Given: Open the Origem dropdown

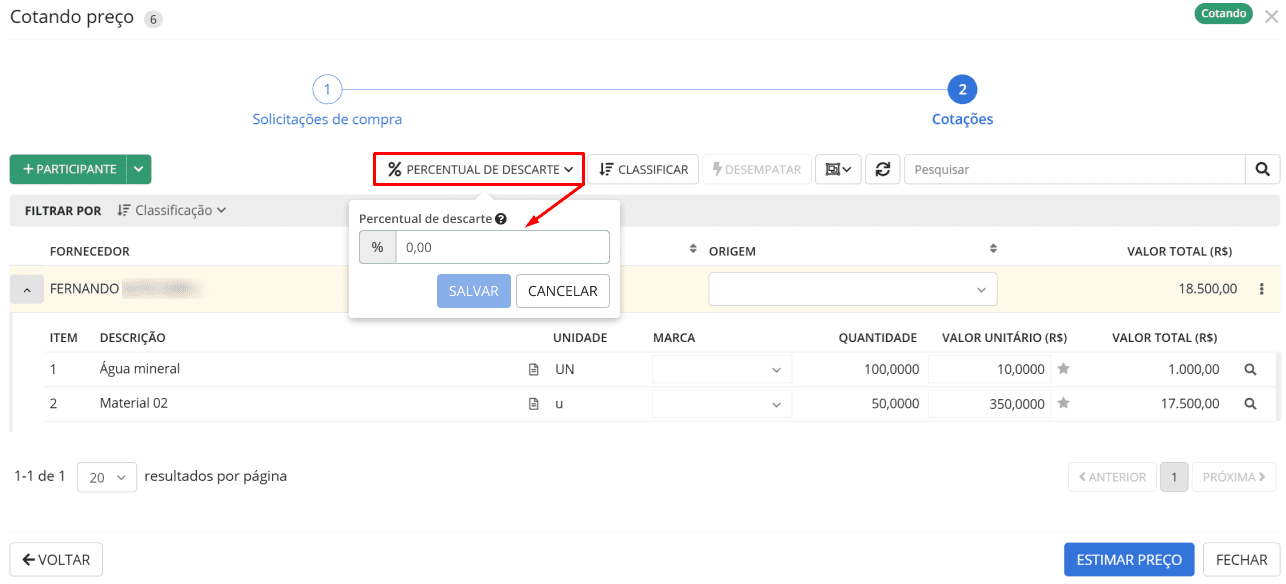Looking at the screenshot, I should click(x=852, y=290).
